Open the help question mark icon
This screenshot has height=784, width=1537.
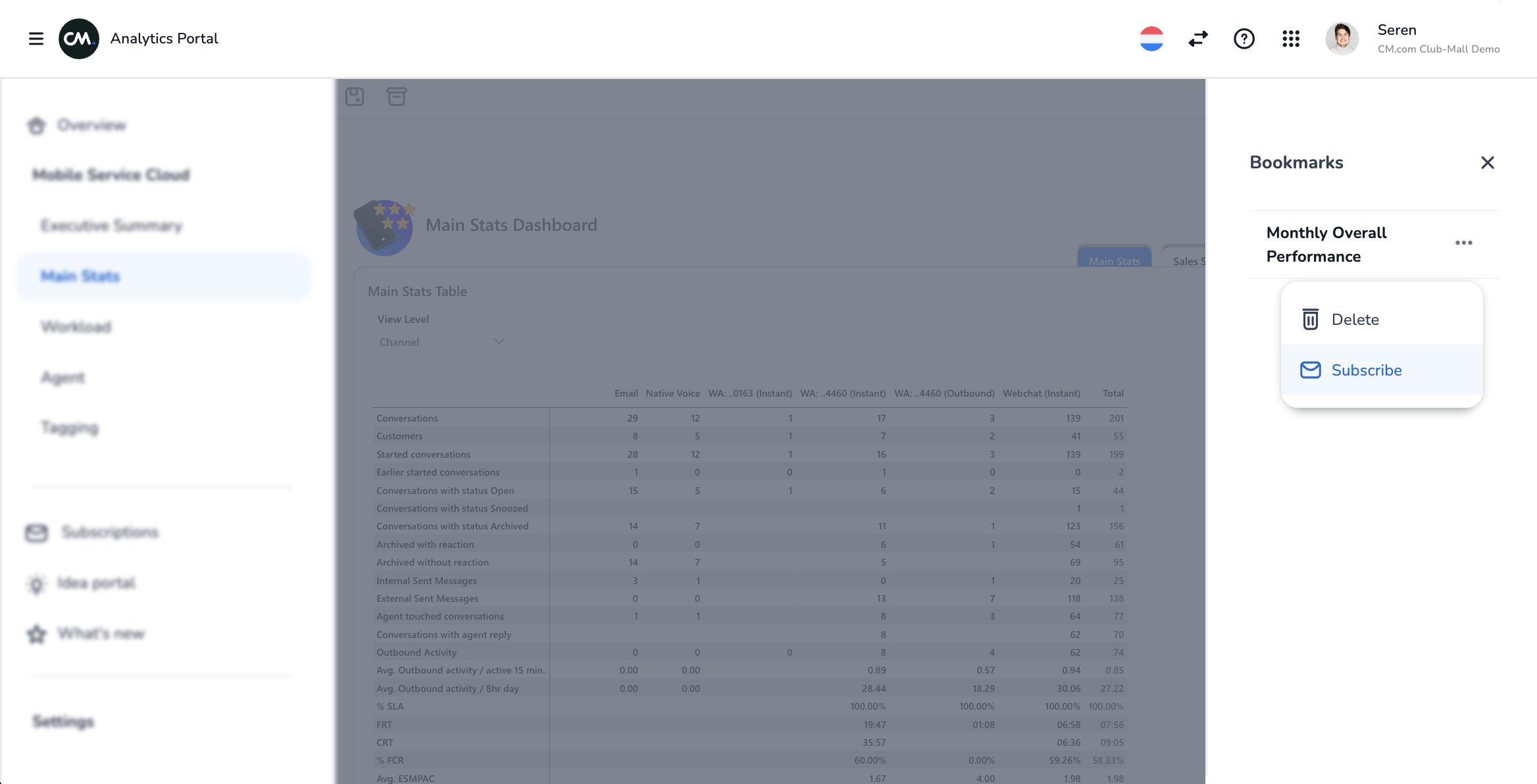(1244, 39)
